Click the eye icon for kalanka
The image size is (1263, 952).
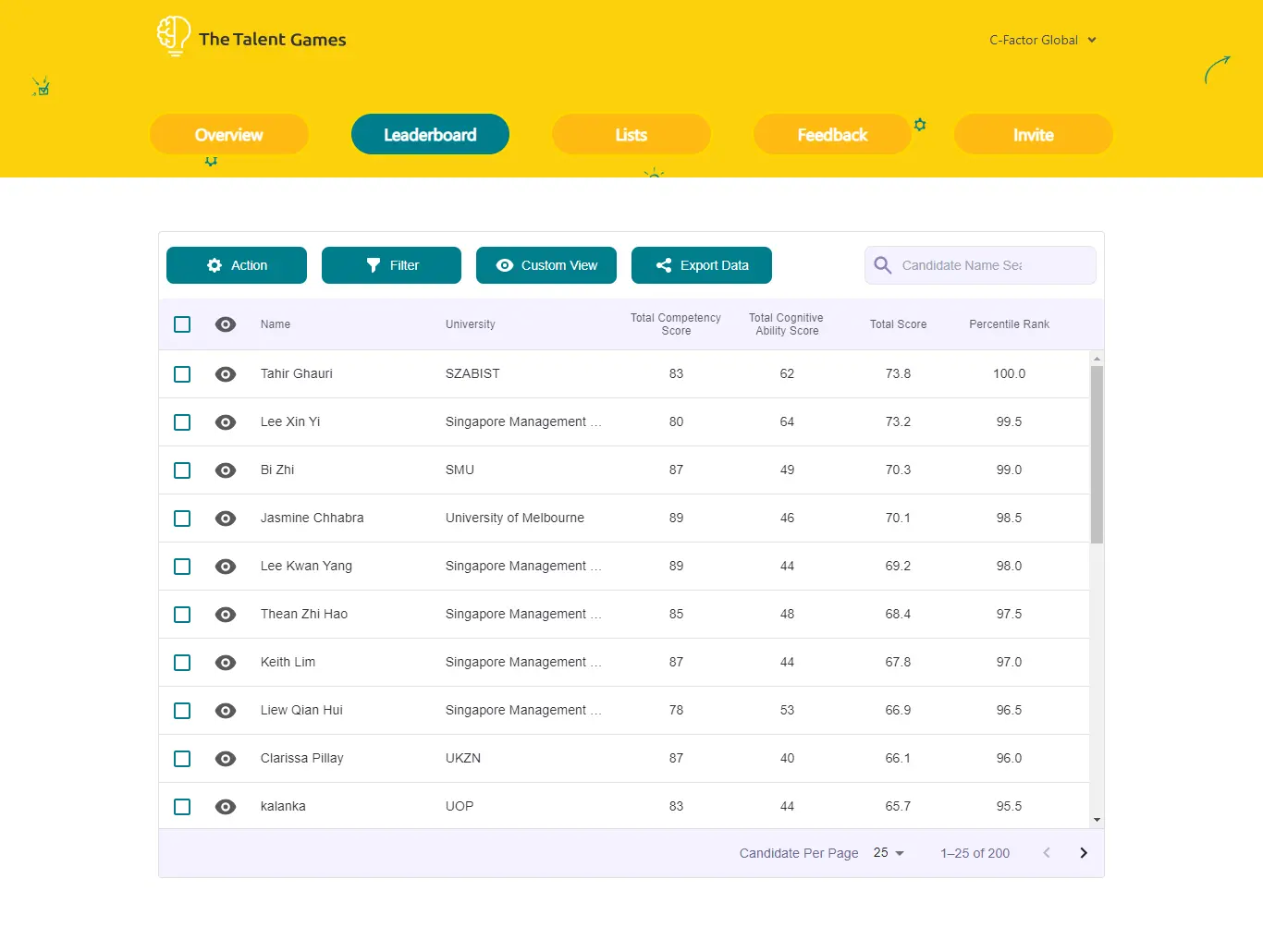226,807
